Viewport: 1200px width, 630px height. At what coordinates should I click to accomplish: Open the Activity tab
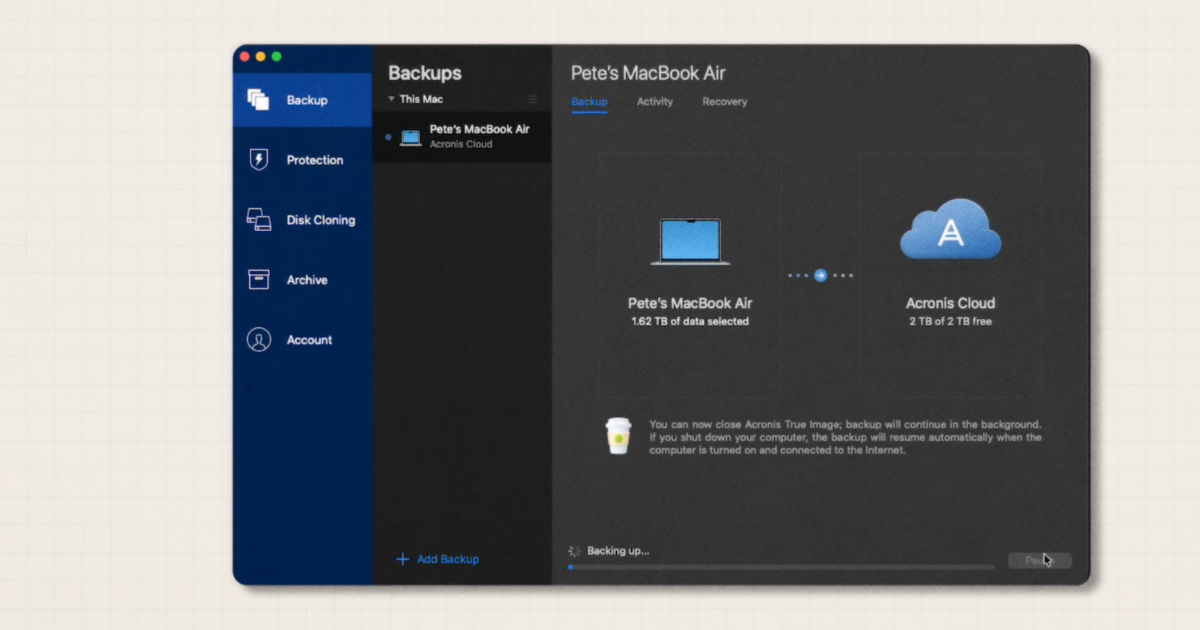point(655,102)
